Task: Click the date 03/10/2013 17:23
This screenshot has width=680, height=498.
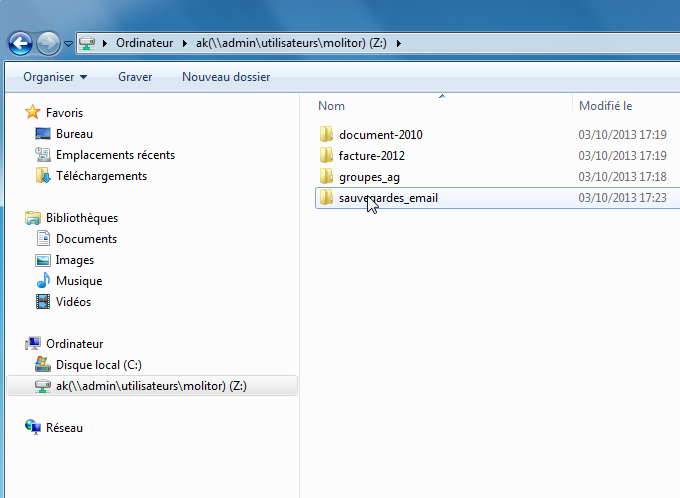Action: (622, 198)
